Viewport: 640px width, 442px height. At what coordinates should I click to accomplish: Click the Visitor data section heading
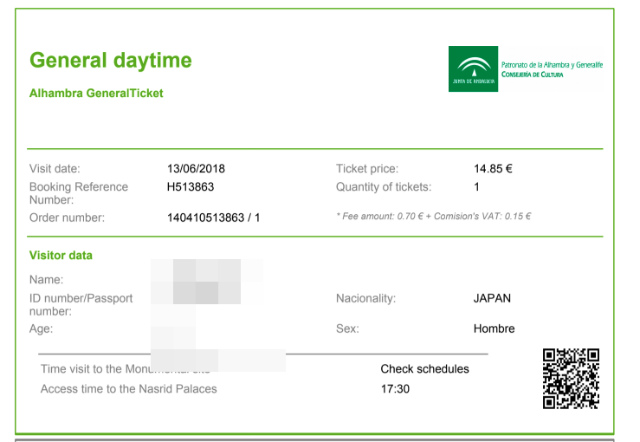point(61,255)
